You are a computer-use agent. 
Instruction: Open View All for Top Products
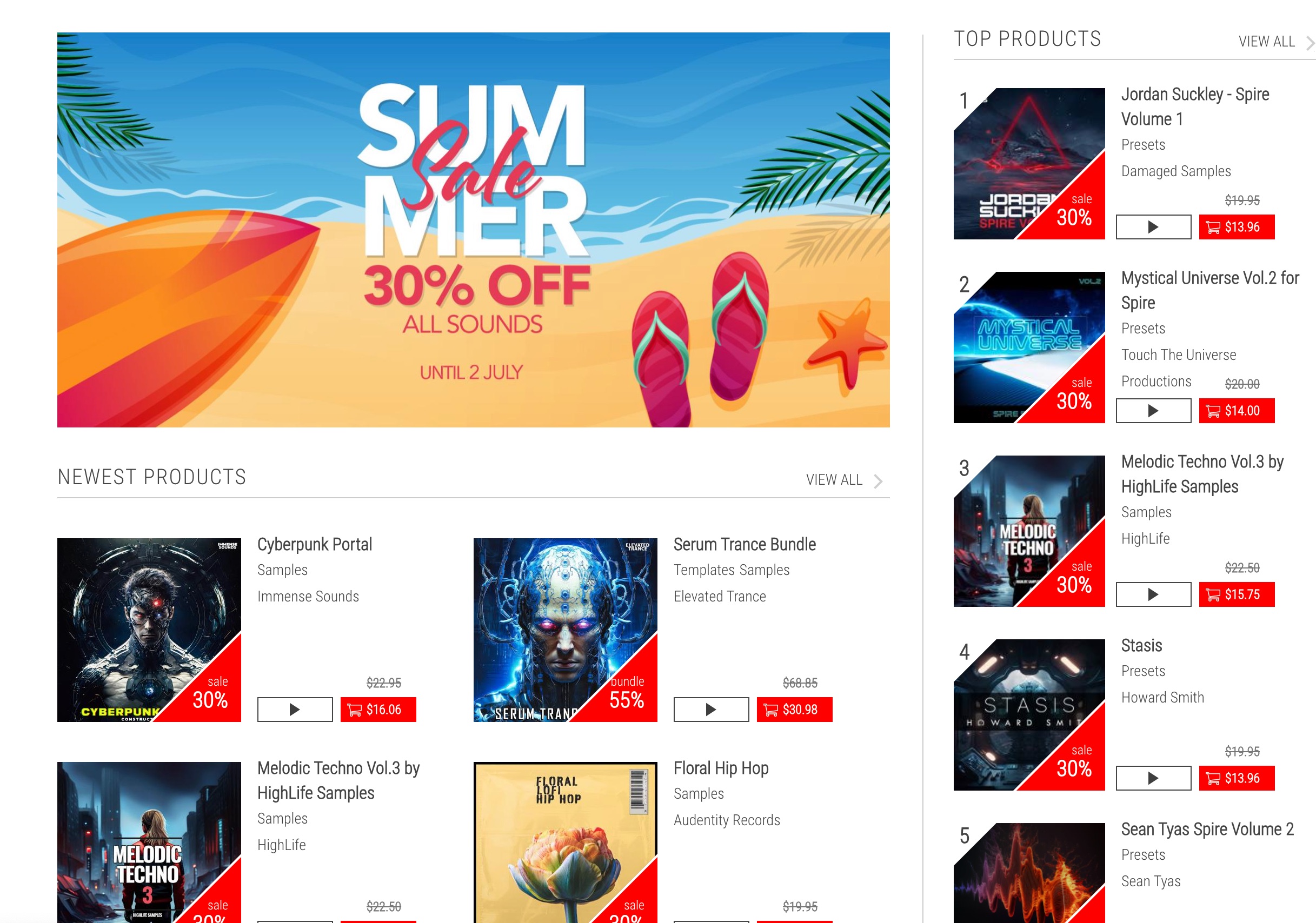1276,42
